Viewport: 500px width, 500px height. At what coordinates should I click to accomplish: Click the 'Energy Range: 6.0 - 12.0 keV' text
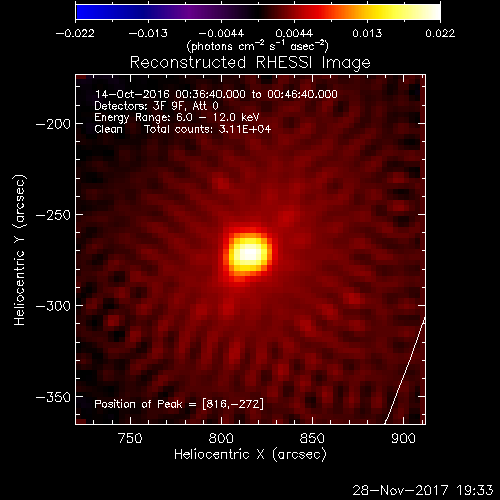[177, 117]
